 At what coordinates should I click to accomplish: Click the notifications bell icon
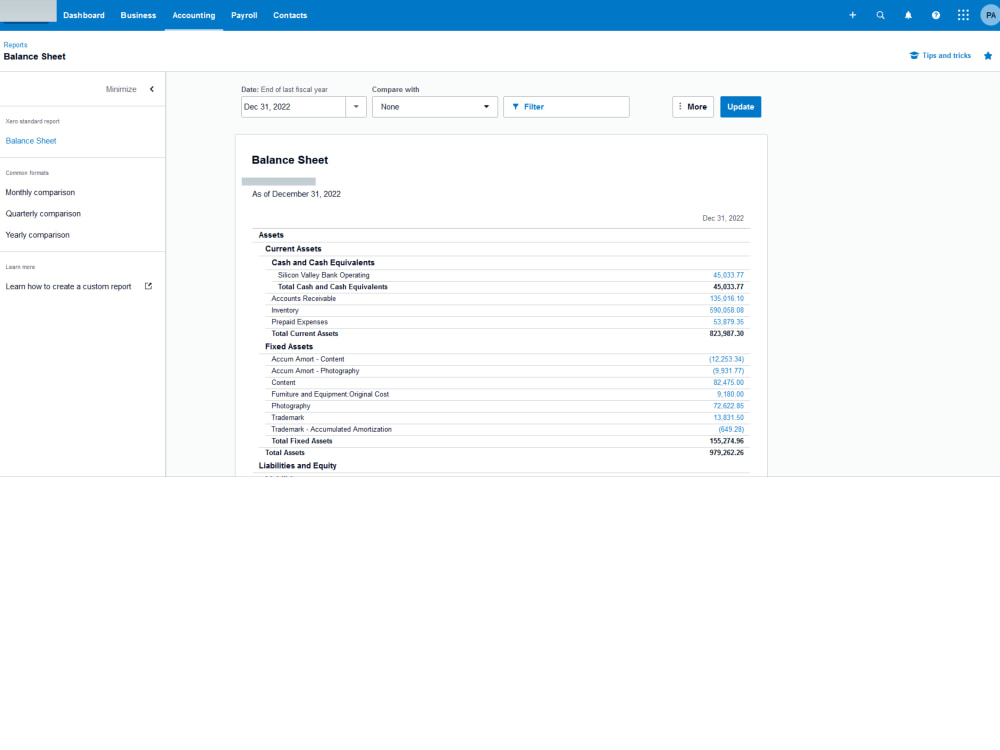pos(908,15)
